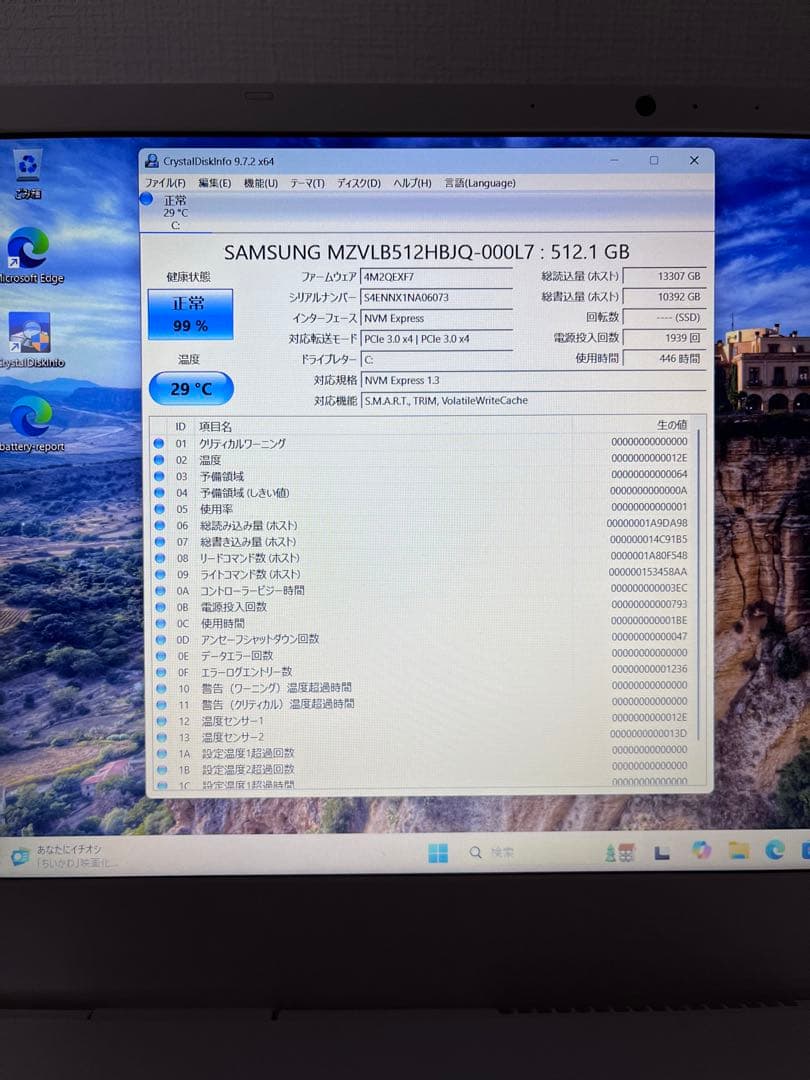810x1080 pixels.
Task: Open the 機能(U) menu
Action: [259, 183]
